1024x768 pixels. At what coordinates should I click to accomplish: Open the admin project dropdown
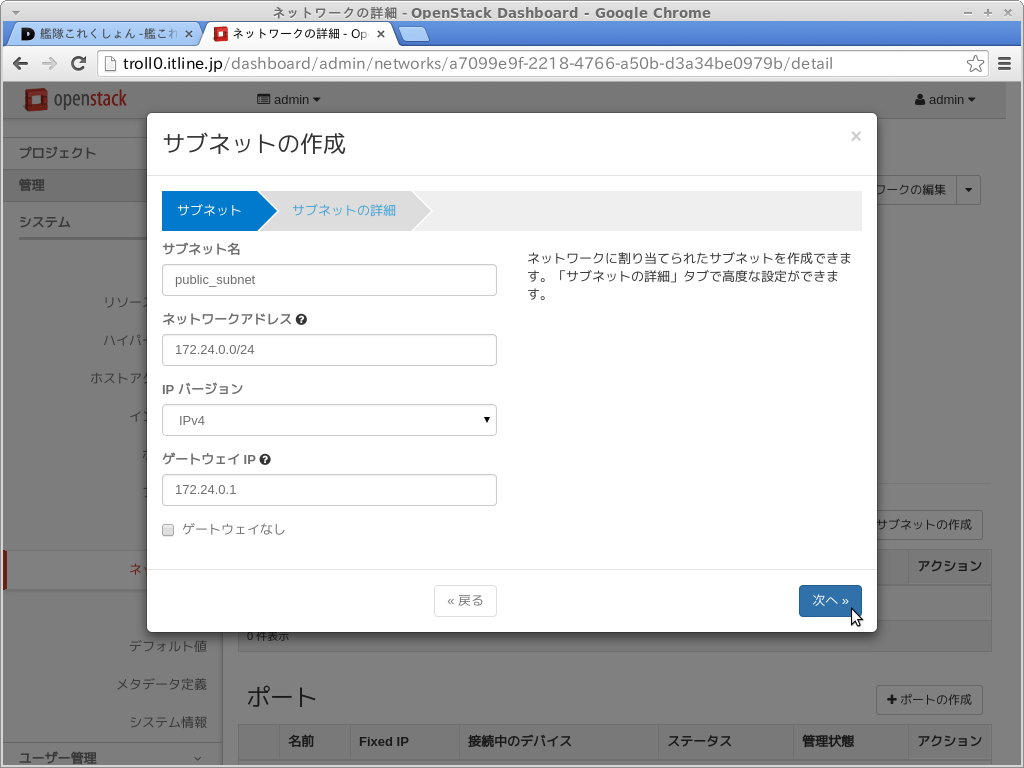289,100
